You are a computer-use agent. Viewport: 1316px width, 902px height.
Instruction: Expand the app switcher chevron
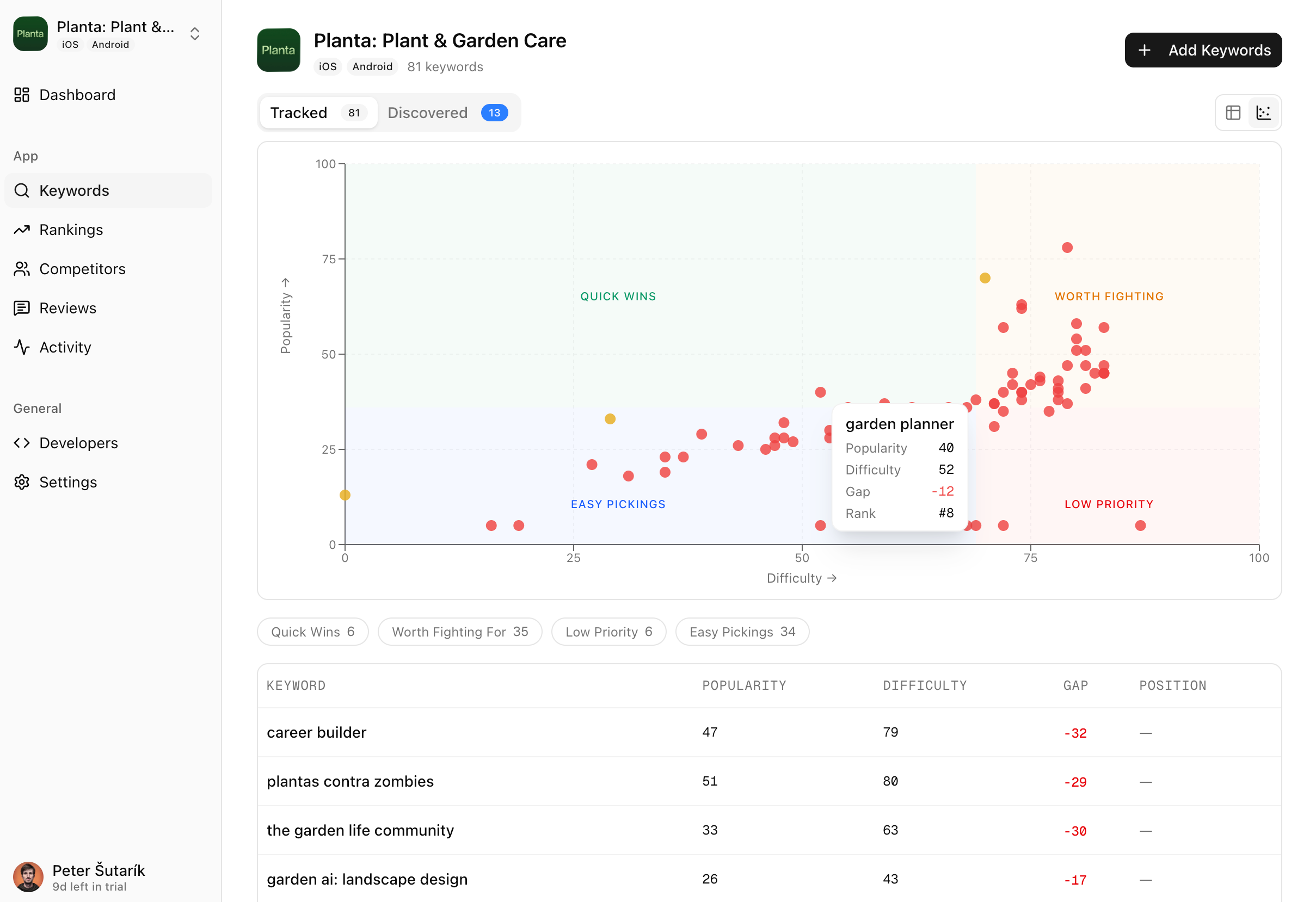click(195, 34)
